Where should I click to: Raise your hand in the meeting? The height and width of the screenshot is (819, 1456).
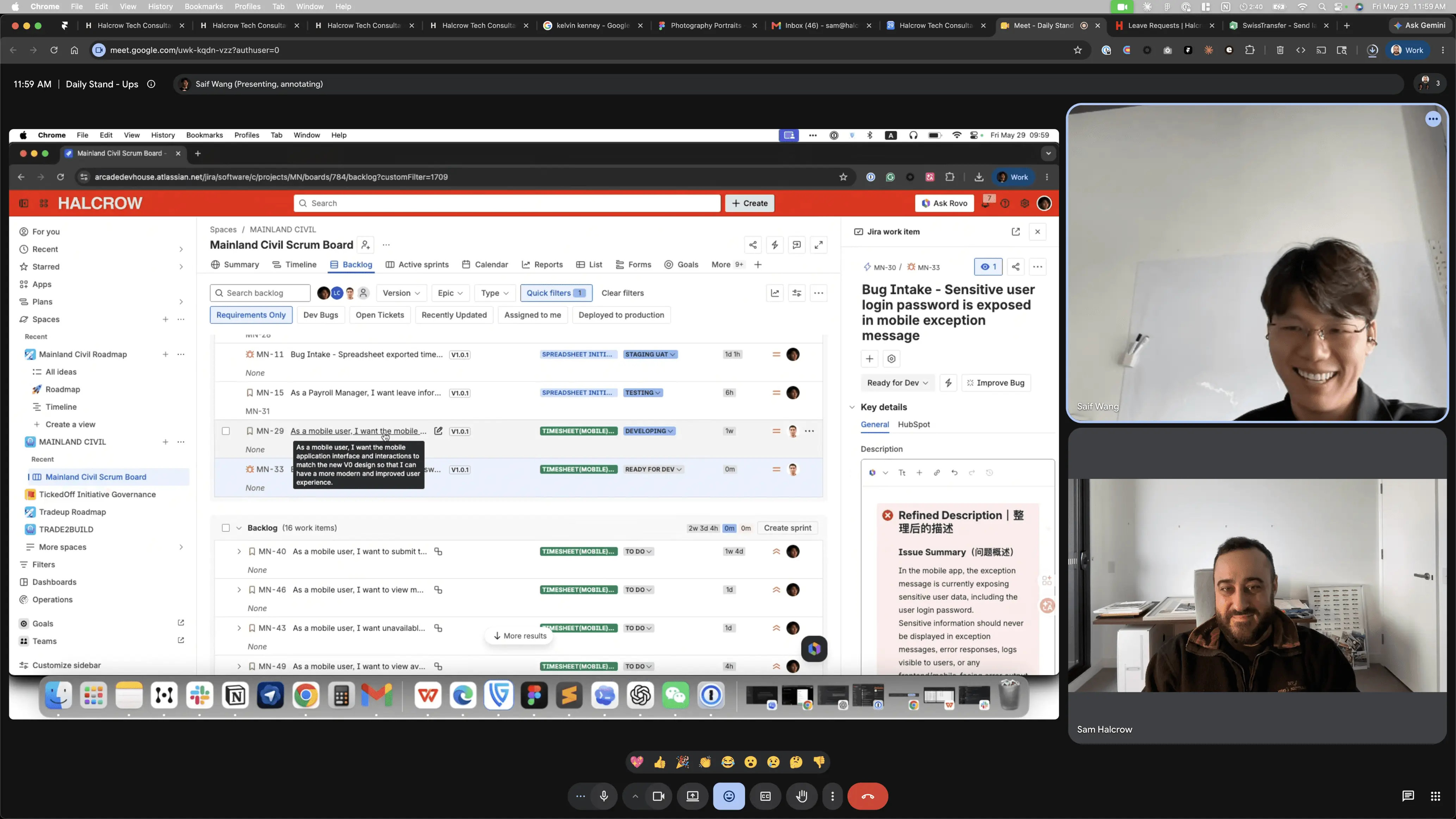[801, 796]
